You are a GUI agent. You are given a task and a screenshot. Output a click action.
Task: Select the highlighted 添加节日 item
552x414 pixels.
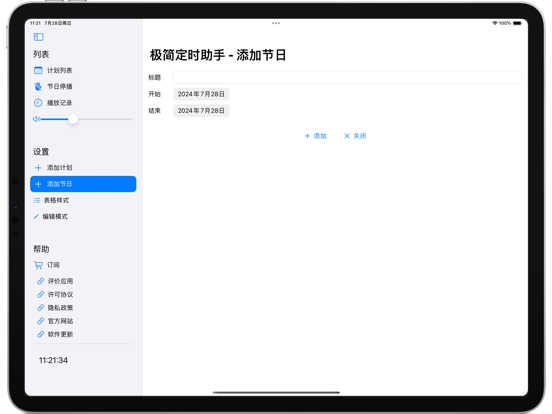click(x=83, y=184)
